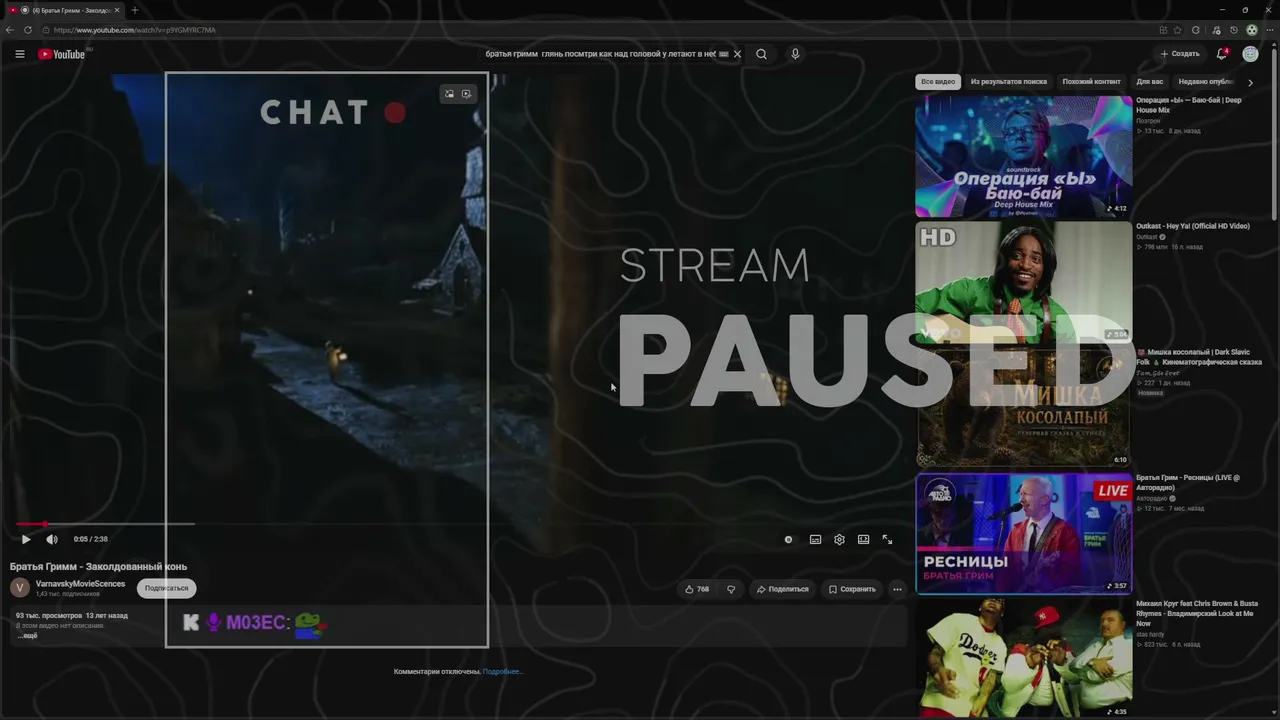The height and width of the screenshot is (720, 1280).
Task: Click the Сохранить save button
Action: (x=852, y=589)
